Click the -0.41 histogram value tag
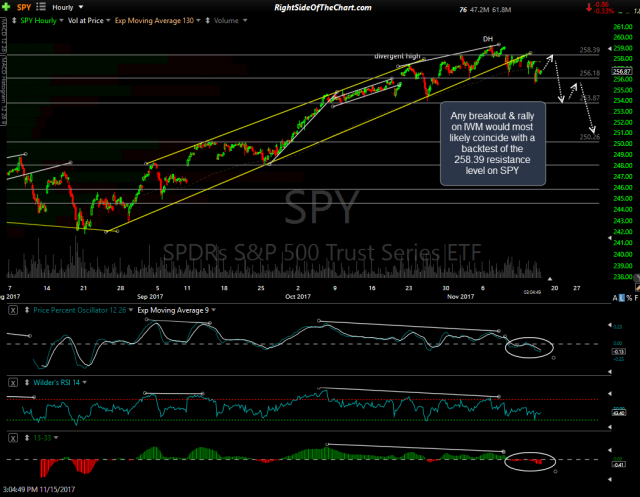The width and height of the screenshot is (640, 497). point(619,465)
